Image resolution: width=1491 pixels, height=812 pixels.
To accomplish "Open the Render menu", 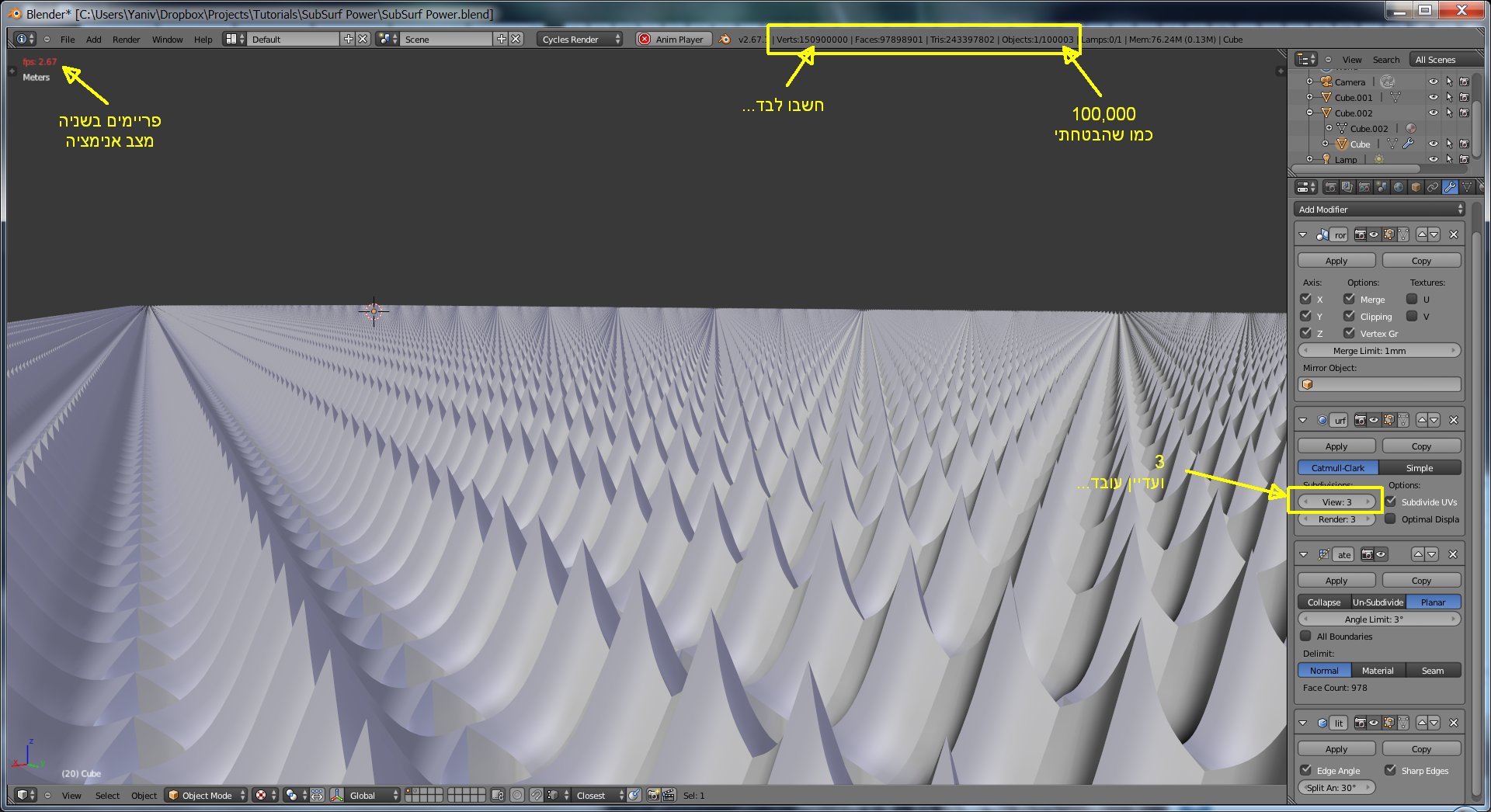I will 126,40.
